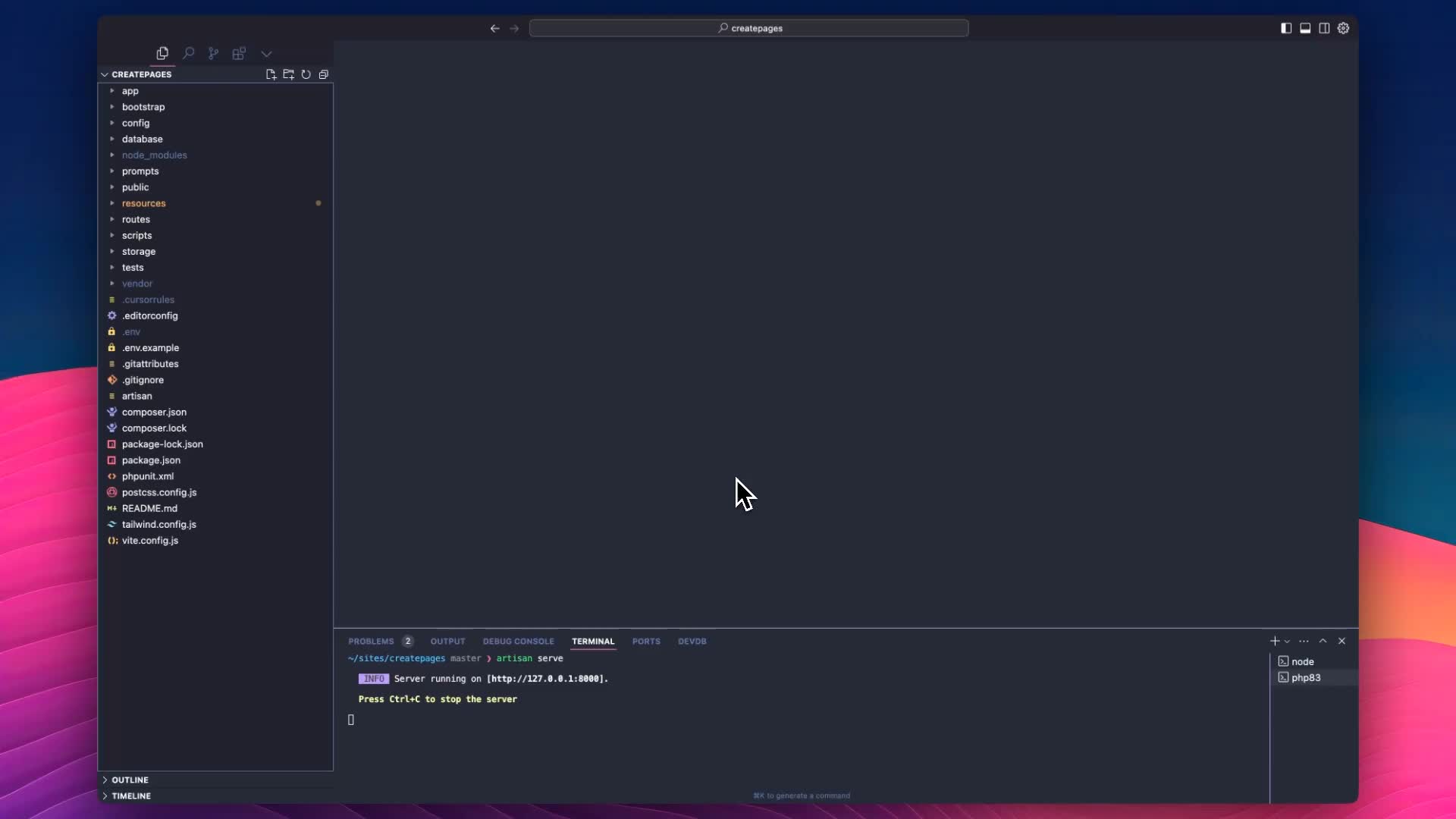Expand the storage folder
This screenshot has height=819, width=1456.
[x=215, y=252]
